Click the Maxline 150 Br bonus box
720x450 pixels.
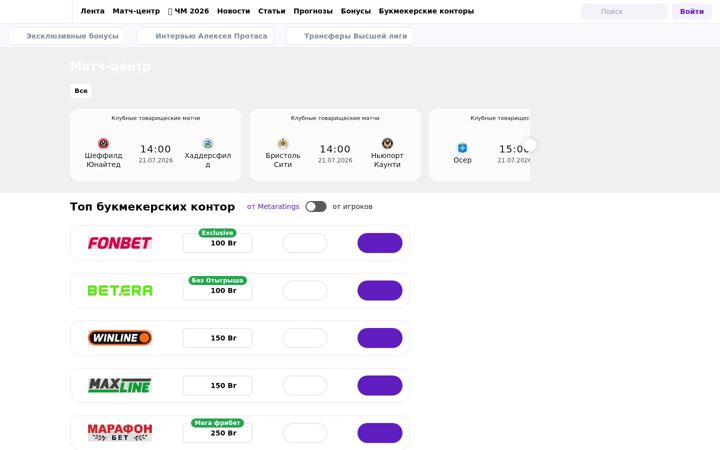point(218,386)
